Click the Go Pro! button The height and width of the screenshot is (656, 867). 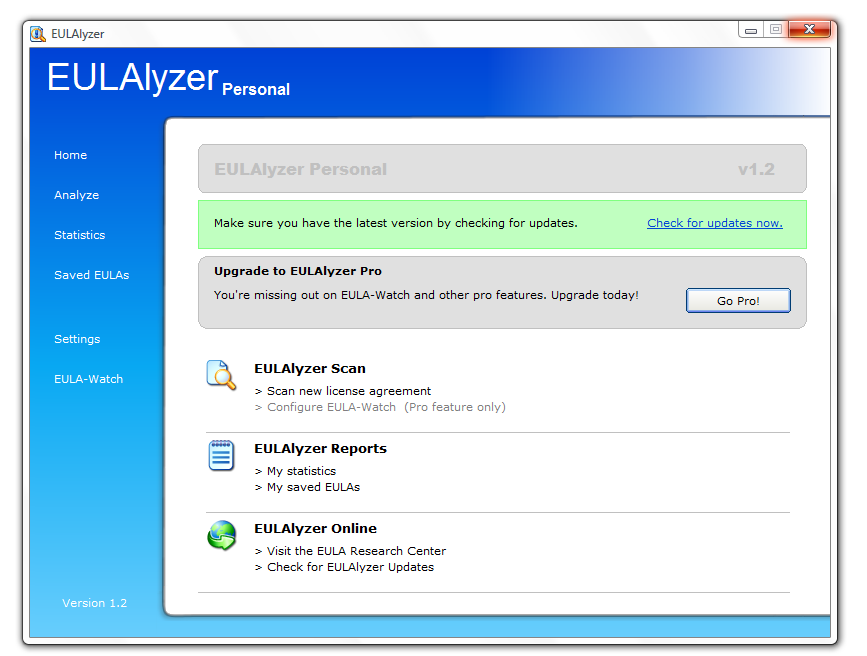coord(738,300)
